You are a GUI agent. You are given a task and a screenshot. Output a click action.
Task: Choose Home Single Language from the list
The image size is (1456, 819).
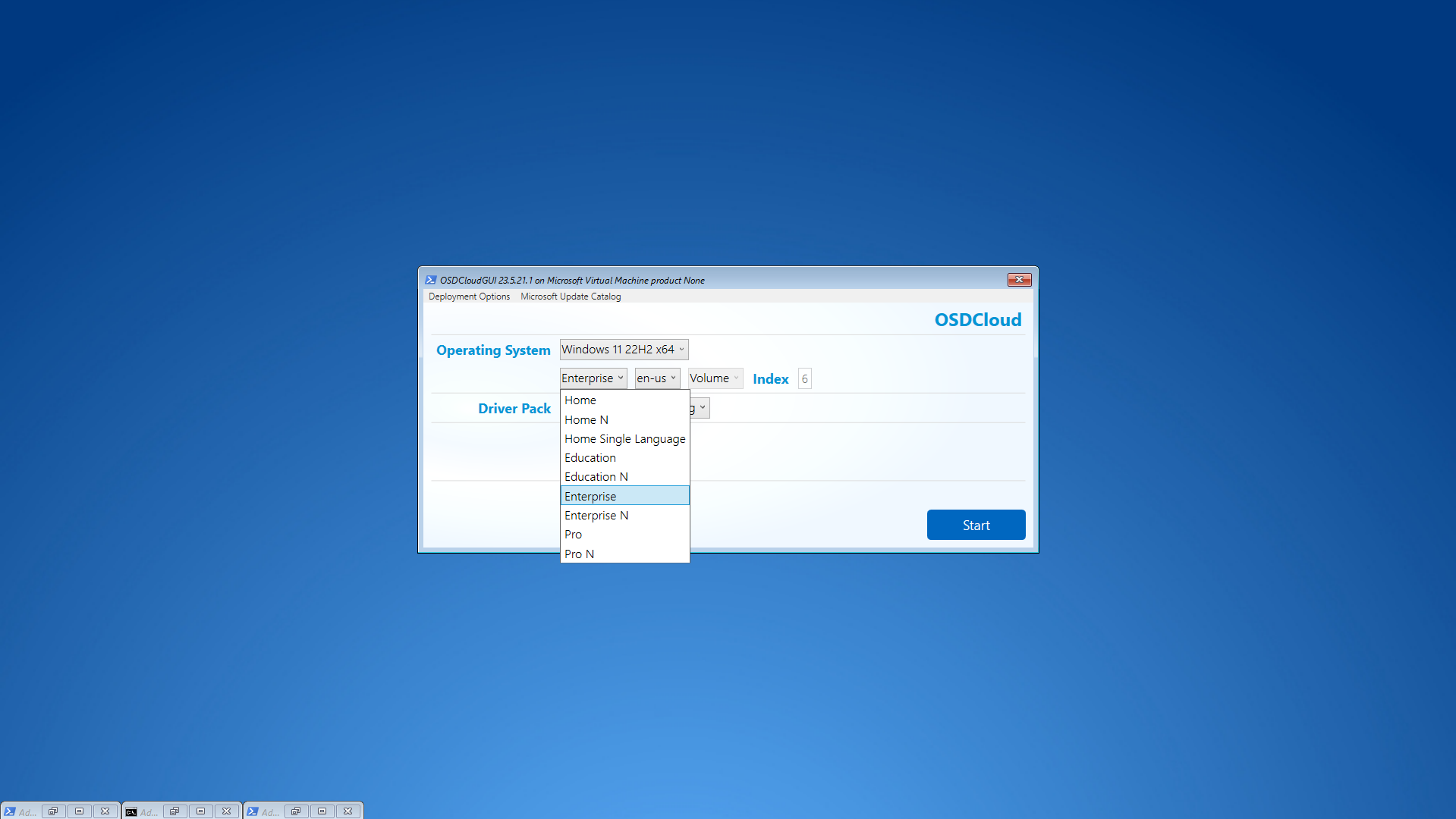[x=624, y=439]
